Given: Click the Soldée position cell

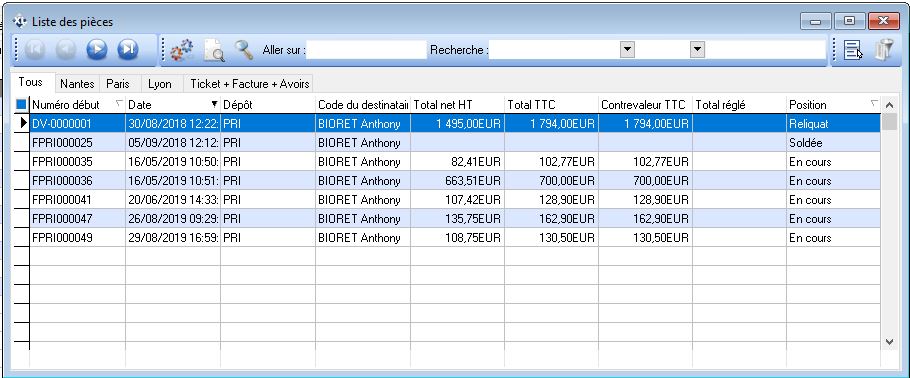Looking at the screenshot, I should [x=833, y=142].
